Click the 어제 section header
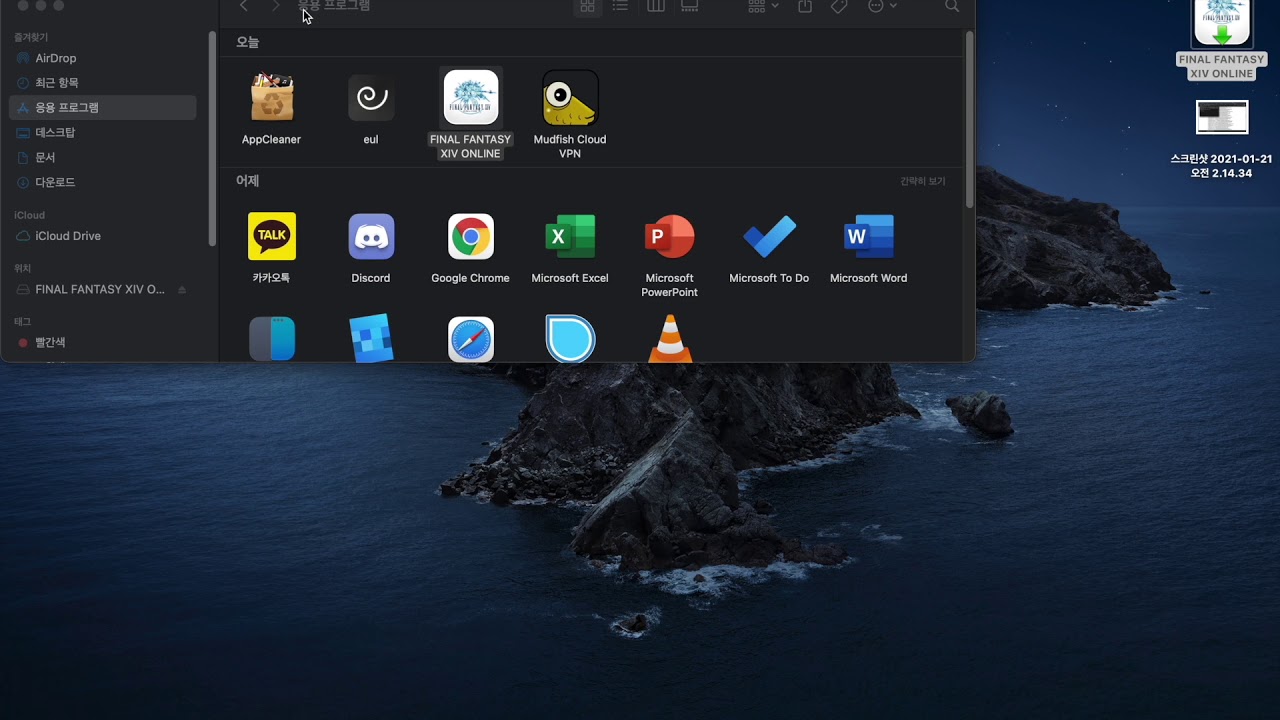Image resolution: width=1280 pixels, height=720 pixels. pyautogui.click(x=247, y=181)
